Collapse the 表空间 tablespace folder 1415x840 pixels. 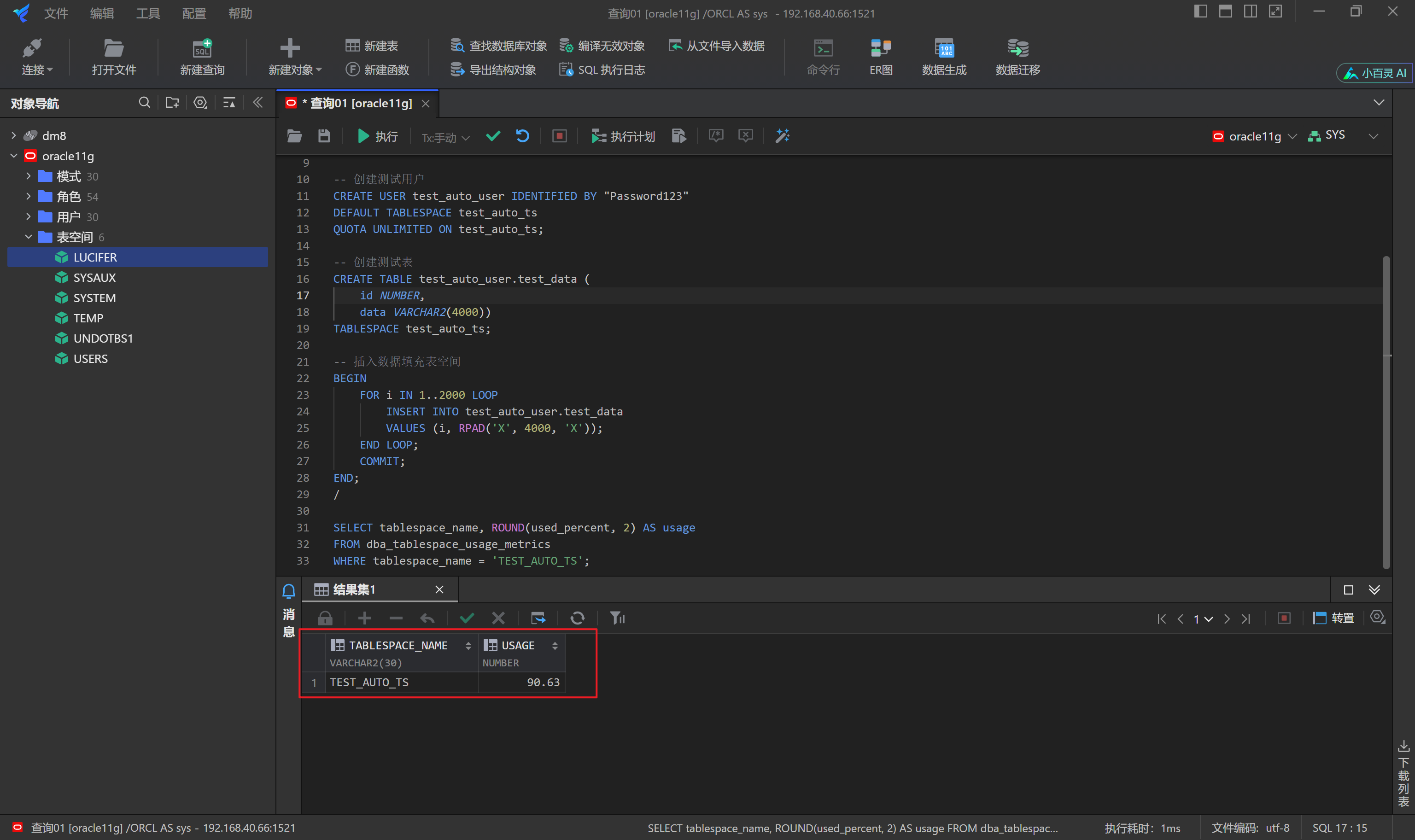point(28,237)
